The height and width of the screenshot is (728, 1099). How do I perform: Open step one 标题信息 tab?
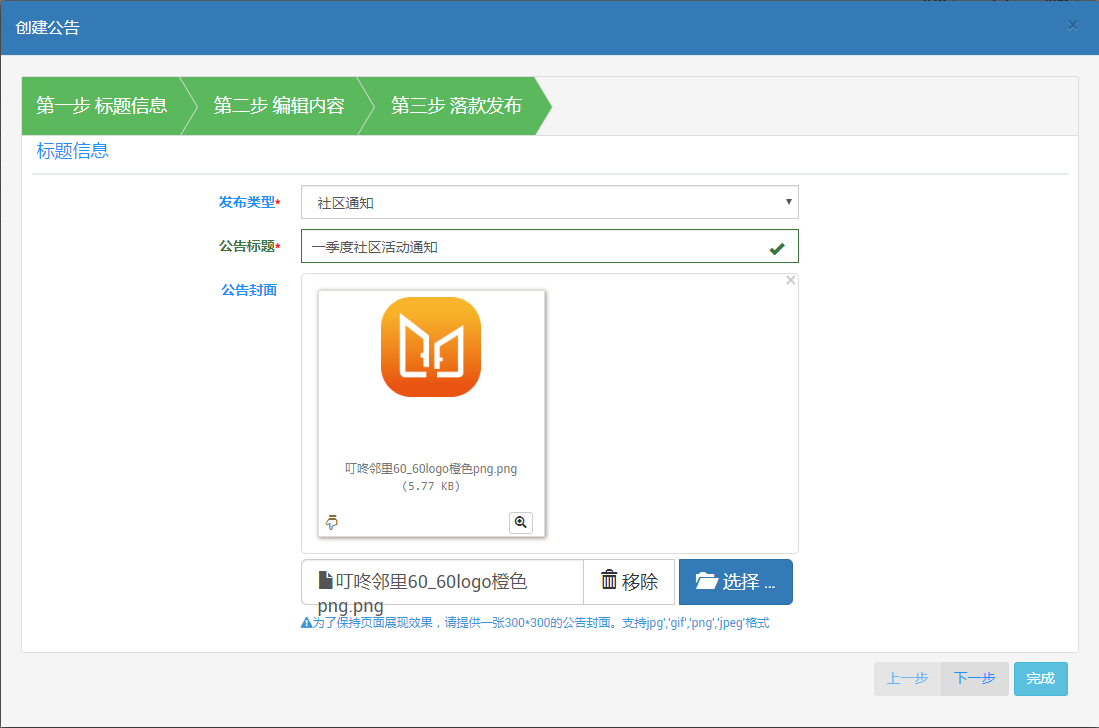click(102, 106)
